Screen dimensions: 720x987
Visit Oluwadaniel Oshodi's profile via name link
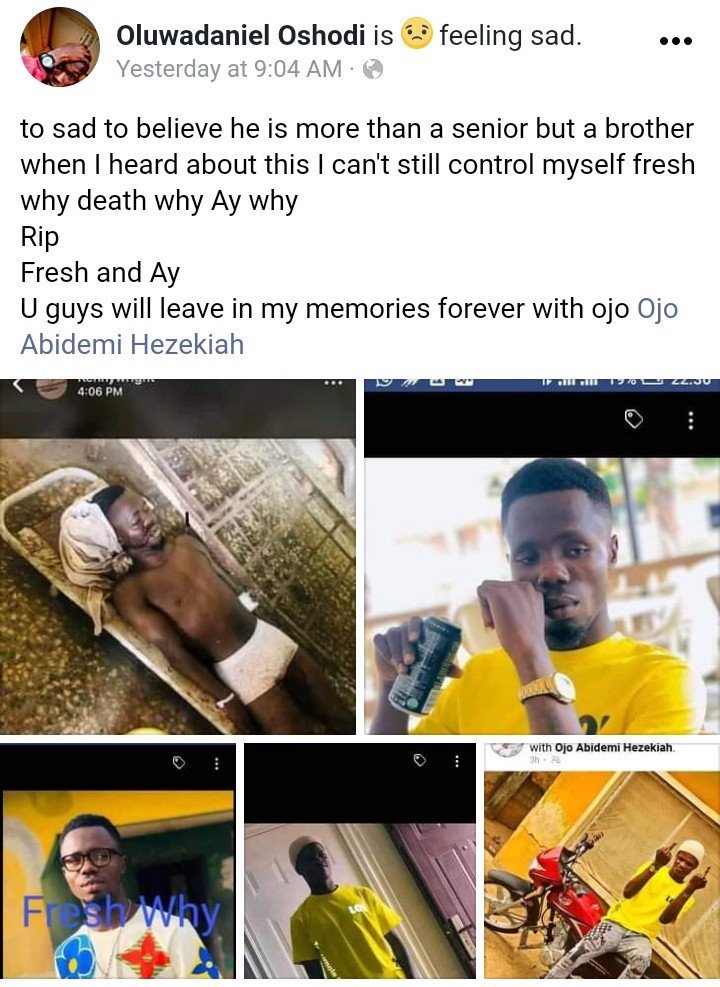pyautogui.click(x=240, y=35)
